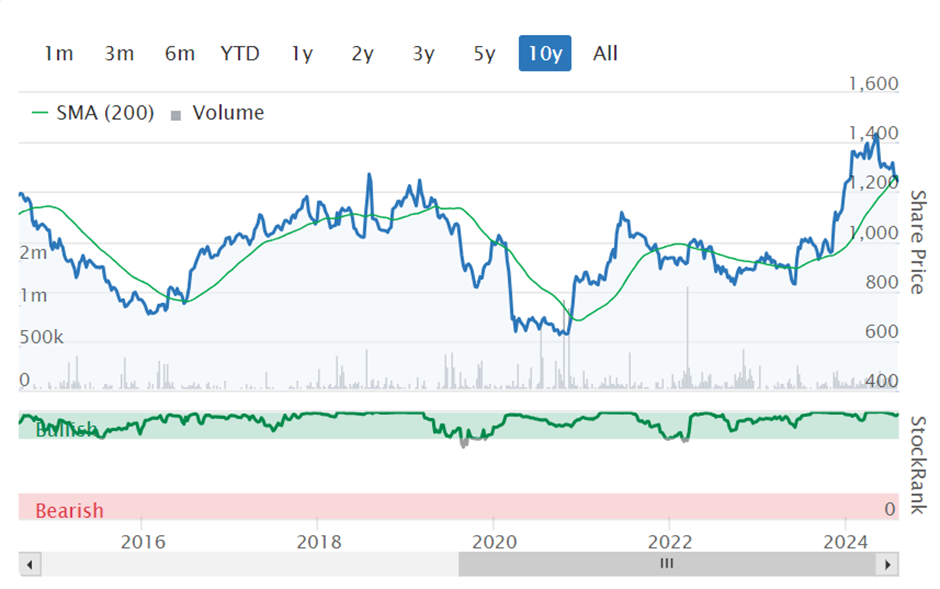Click the 2024 x-axis label
Viewport: 940px width, 589px height.
[846, 542]
